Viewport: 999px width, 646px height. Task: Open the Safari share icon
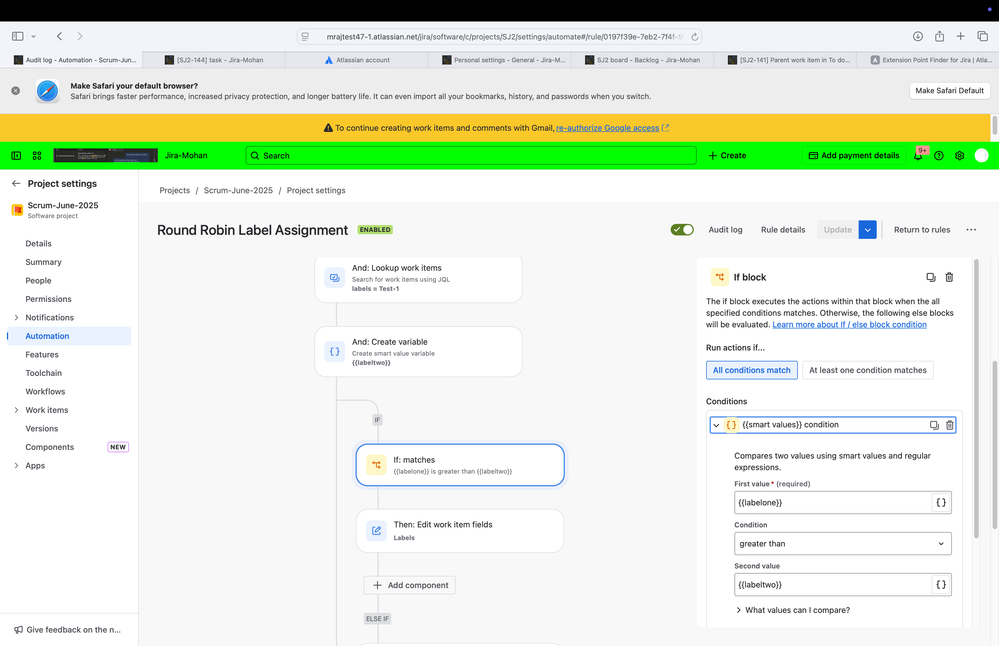pyautogui.click(x=939, y=36)
